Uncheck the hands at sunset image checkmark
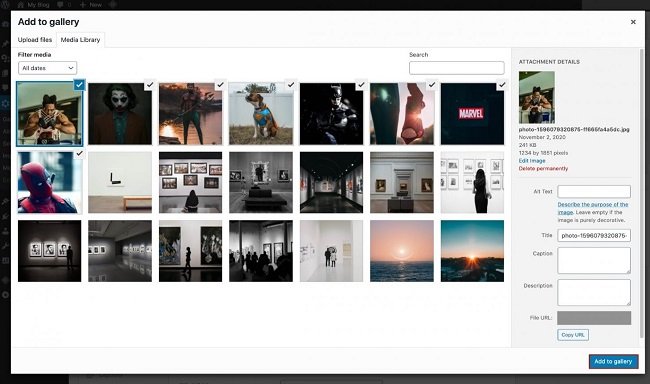The image size is (650, 384). 432,84
